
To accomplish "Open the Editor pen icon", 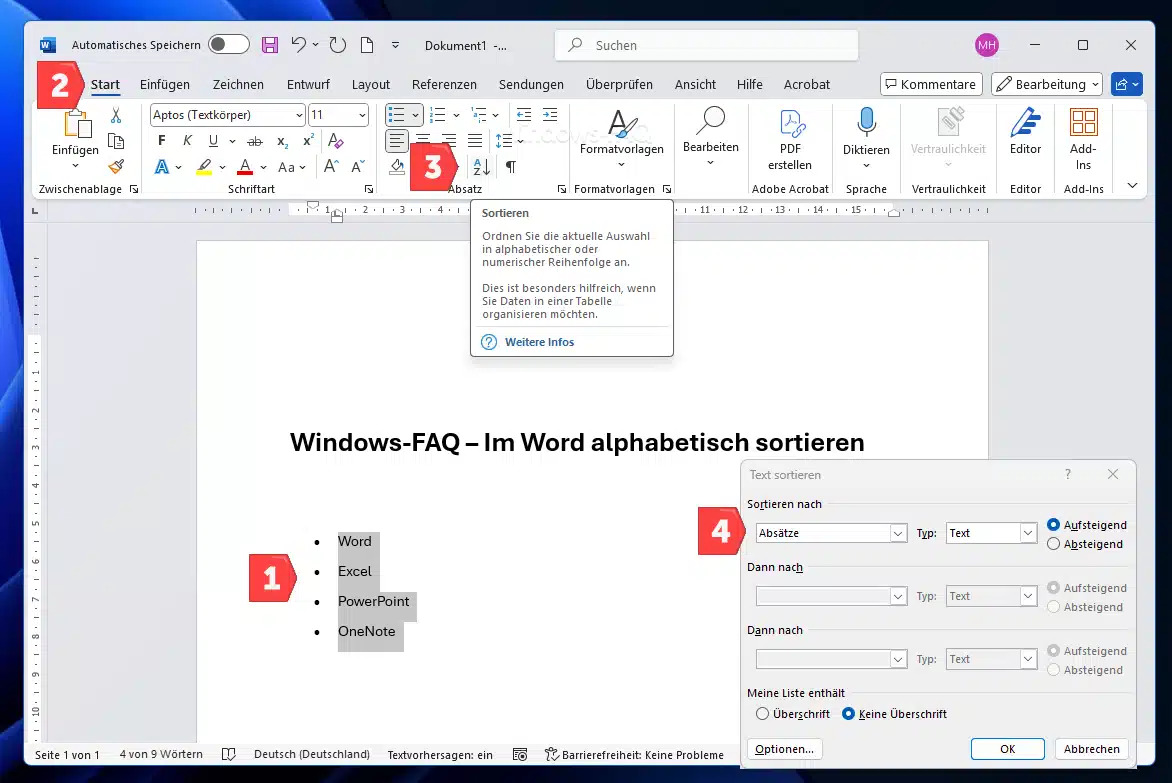I will [x=1025, y=124].
